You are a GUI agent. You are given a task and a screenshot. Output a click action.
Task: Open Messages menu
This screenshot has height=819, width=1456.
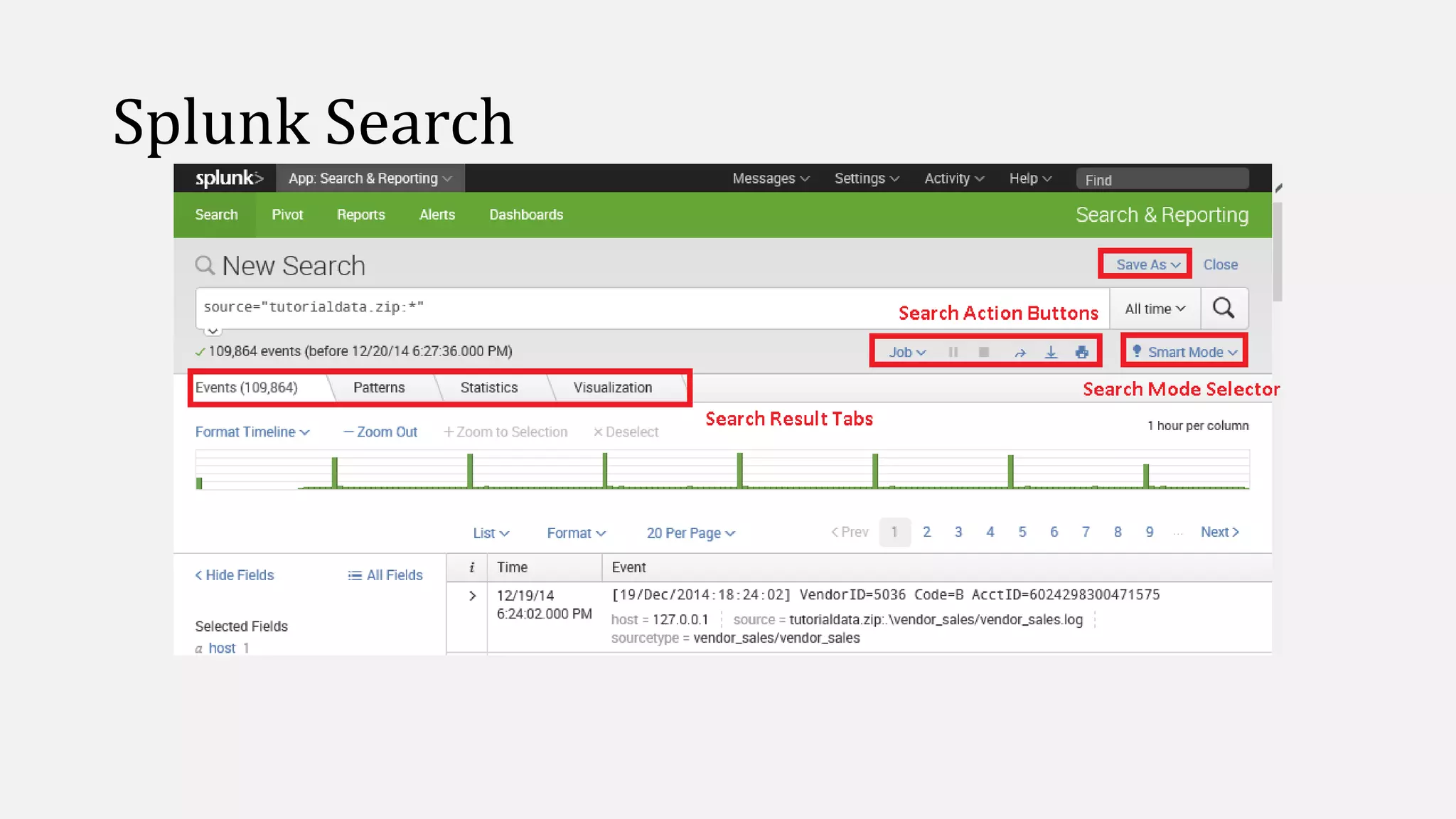(x=771, y=178)
